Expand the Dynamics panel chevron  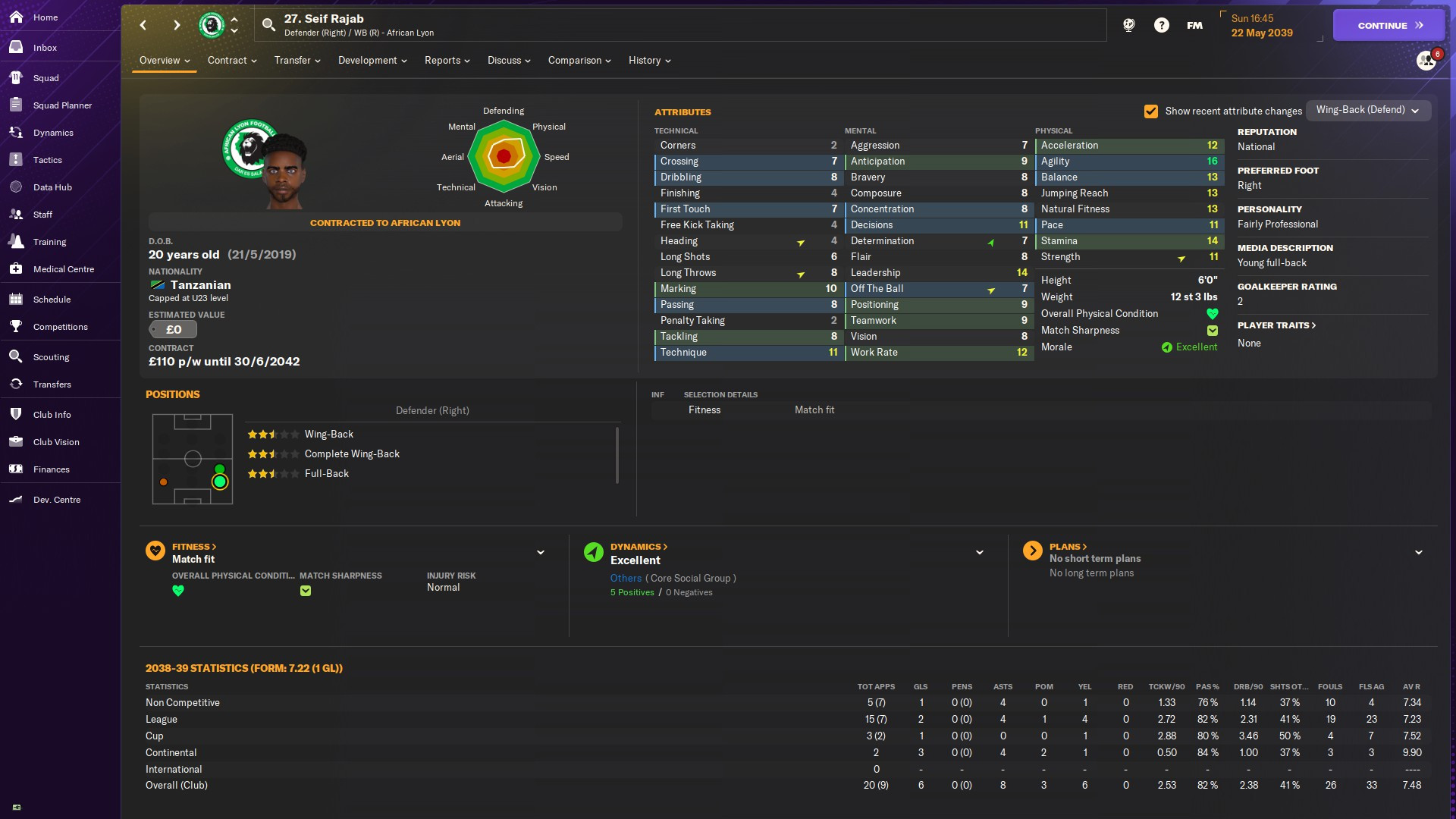coord(979,553)
